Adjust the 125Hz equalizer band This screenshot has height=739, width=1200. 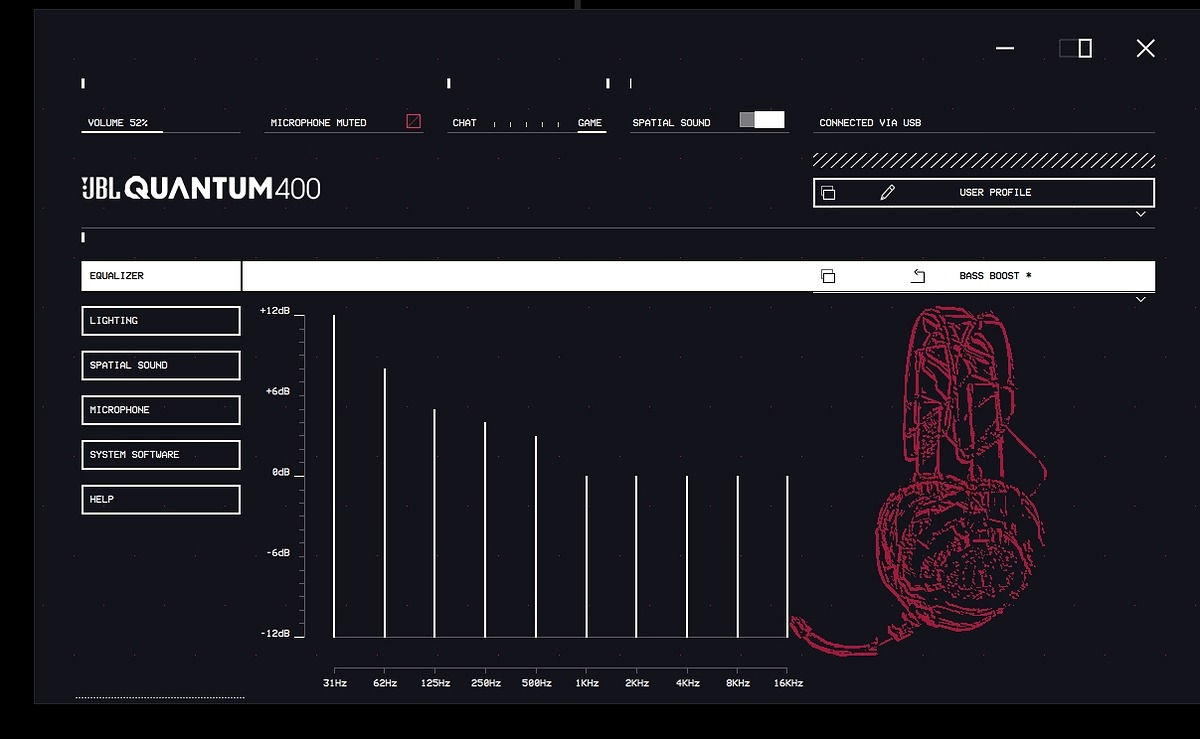tap(434, 523)
